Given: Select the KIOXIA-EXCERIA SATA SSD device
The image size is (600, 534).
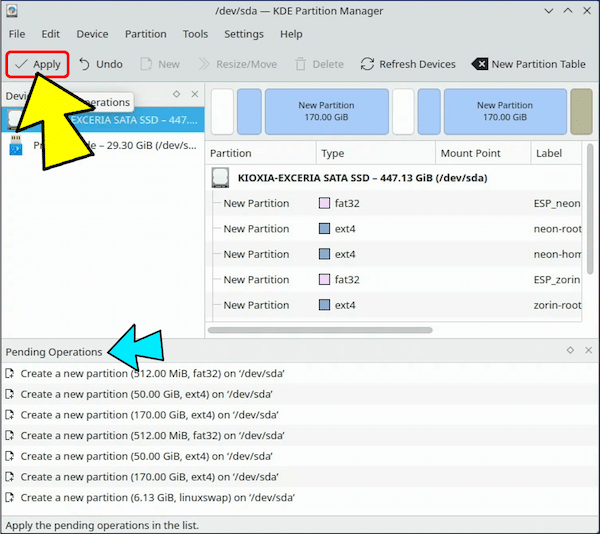Looking at the screenshot, I should pos(130,121).
